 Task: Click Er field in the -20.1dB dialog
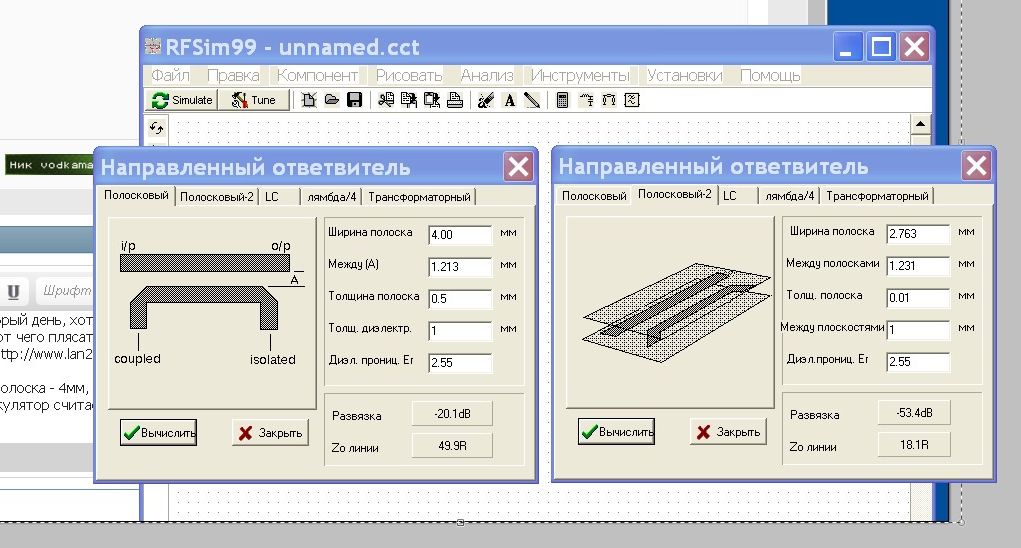pos(460,363)
